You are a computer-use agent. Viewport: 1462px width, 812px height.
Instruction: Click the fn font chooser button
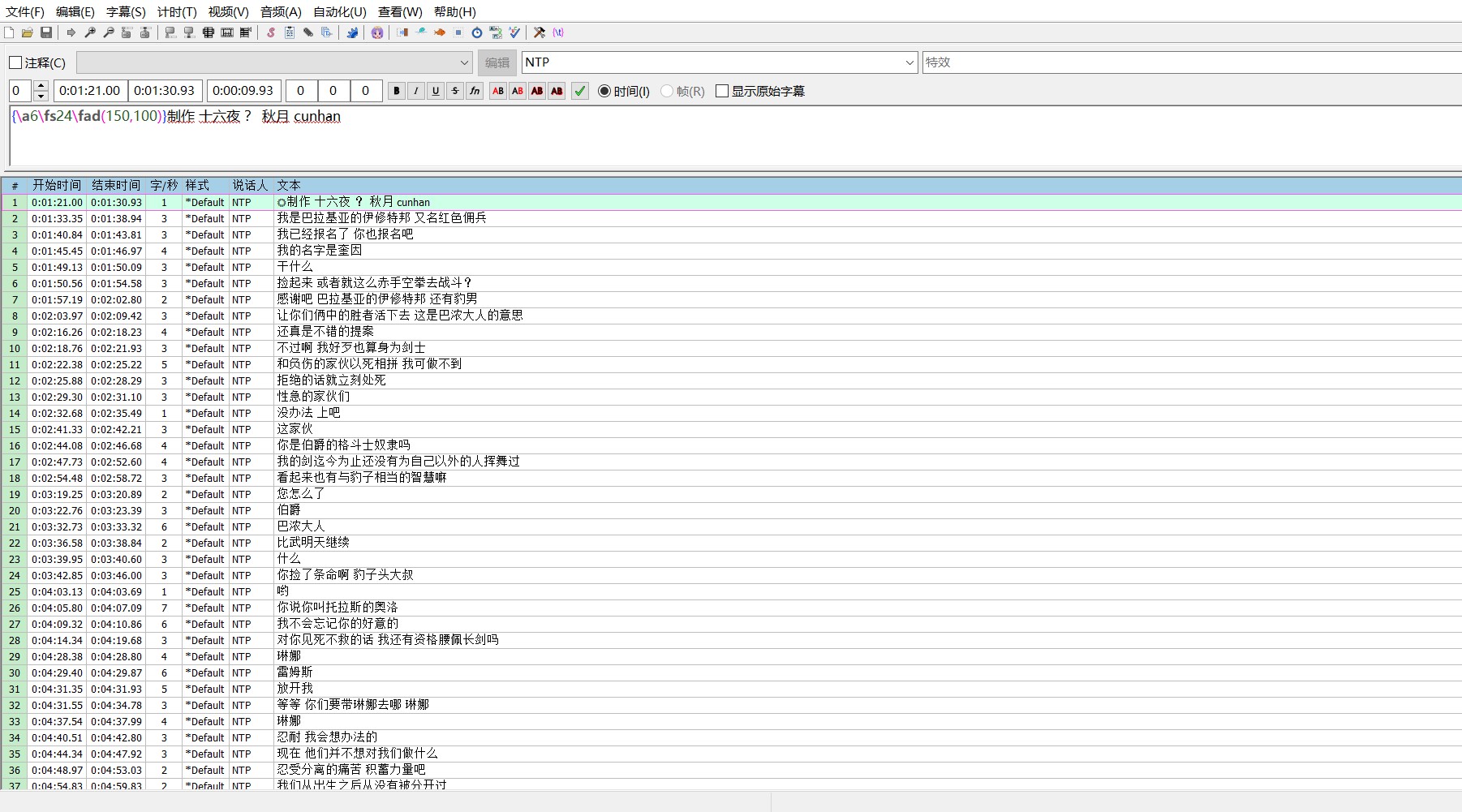tap(475, 91)
